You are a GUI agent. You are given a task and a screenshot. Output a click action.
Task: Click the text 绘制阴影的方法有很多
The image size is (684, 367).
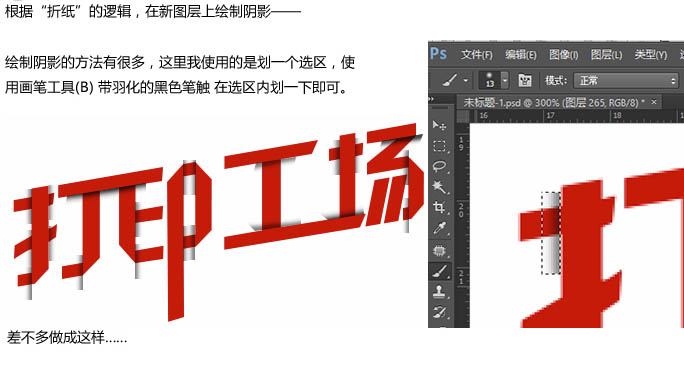[75, 62]
